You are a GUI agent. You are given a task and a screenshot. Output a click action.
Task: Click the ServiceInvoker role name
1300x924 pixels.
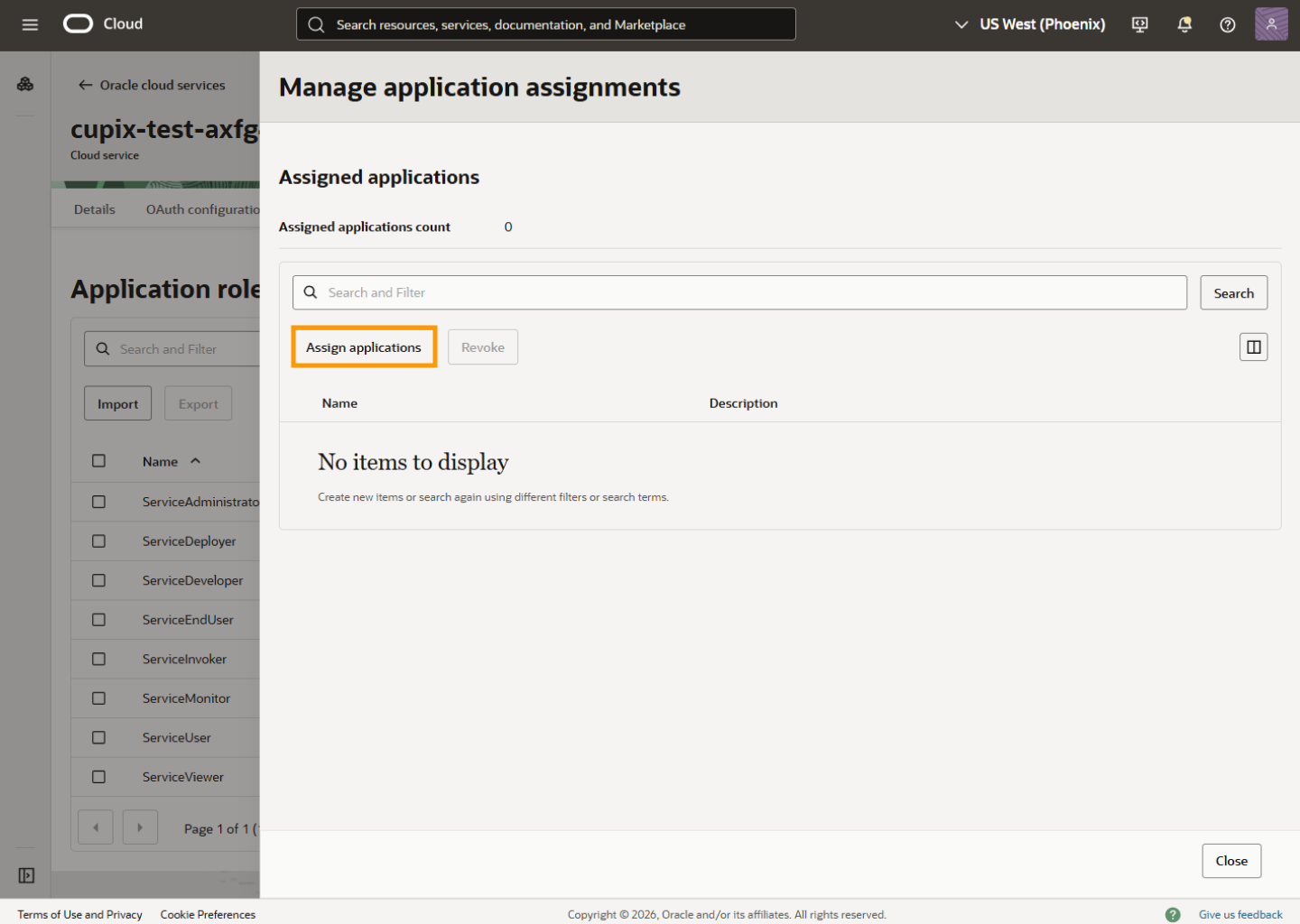pos(184,660)
